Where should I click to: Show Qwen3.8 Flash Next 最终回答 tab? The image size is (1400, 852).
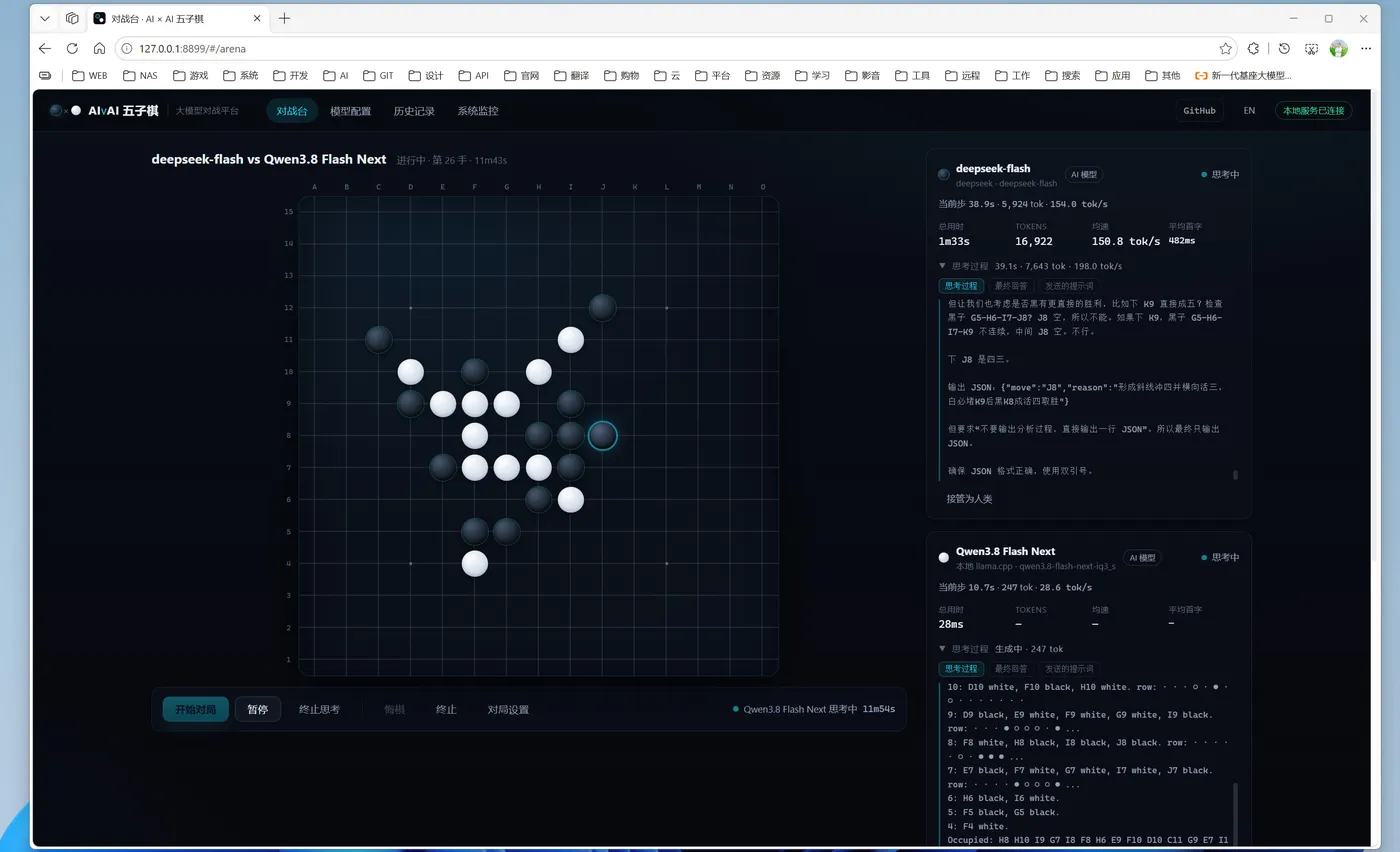coord(1011,669)
